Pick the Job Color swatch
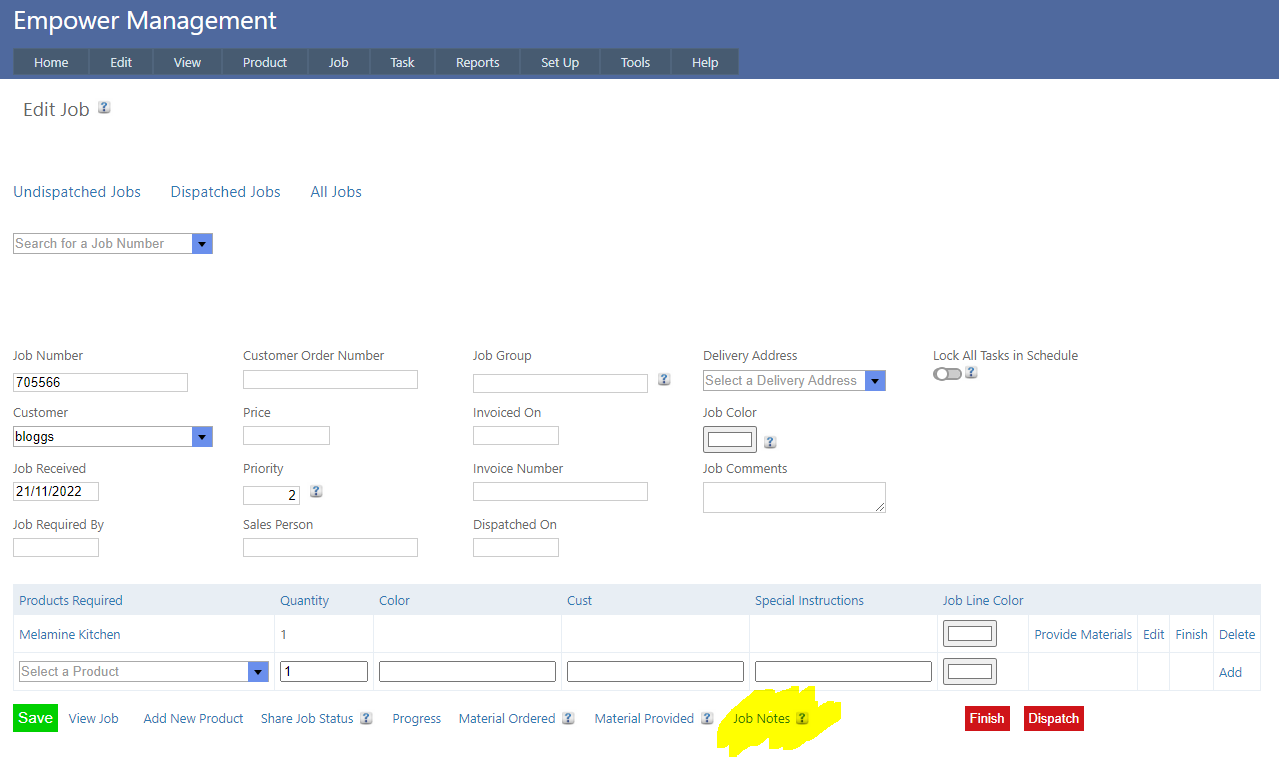Viewport: 1279px width, 777px height. [730, 439]
